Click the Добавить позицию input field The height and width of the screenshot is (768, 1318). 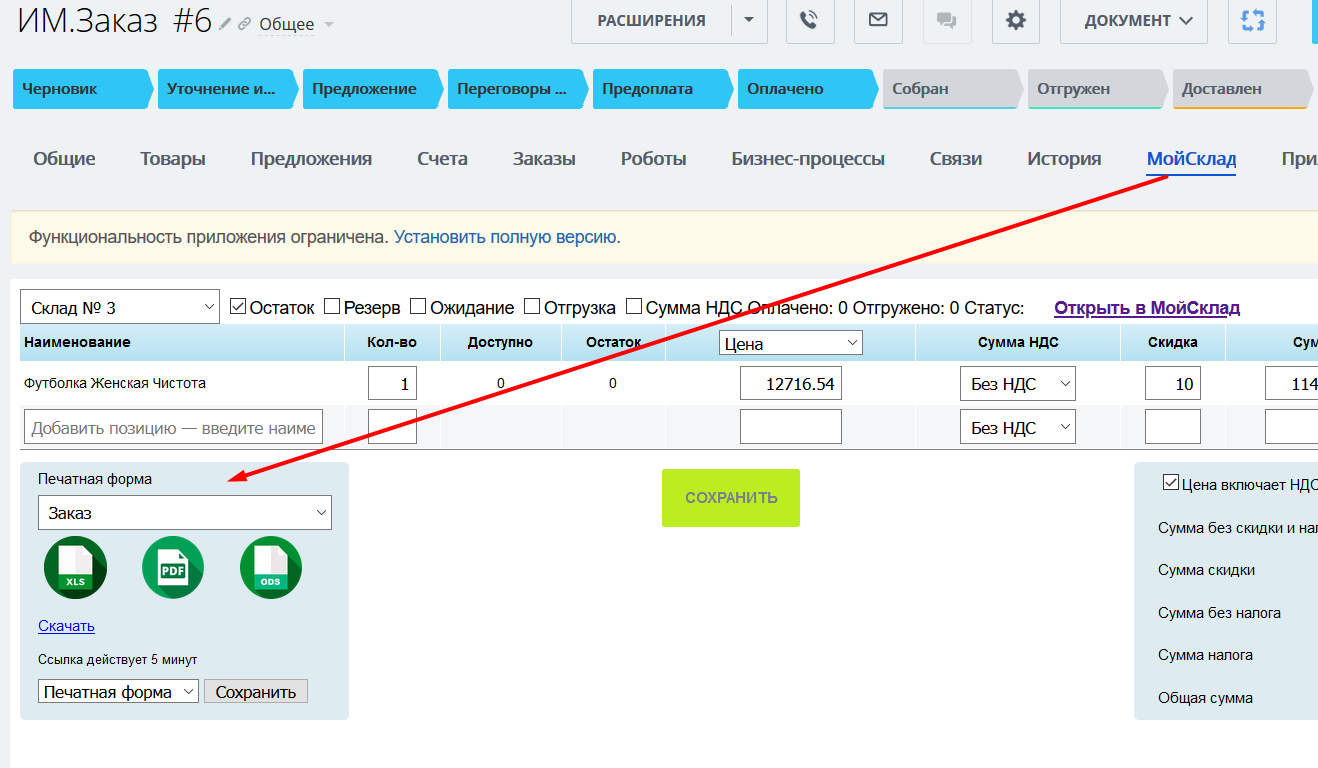(173, 428)
